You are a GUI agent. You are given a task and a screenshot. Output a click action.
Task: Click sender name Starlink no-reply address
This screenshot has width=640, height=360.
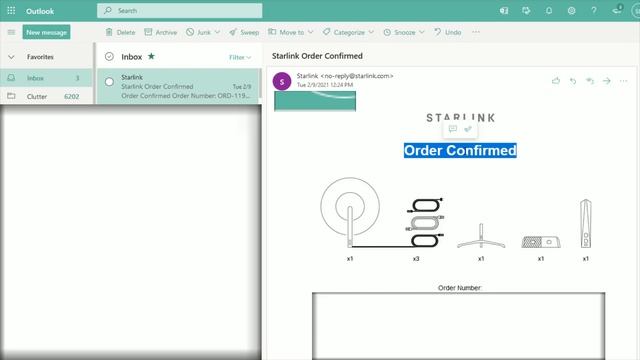(345, 76)
